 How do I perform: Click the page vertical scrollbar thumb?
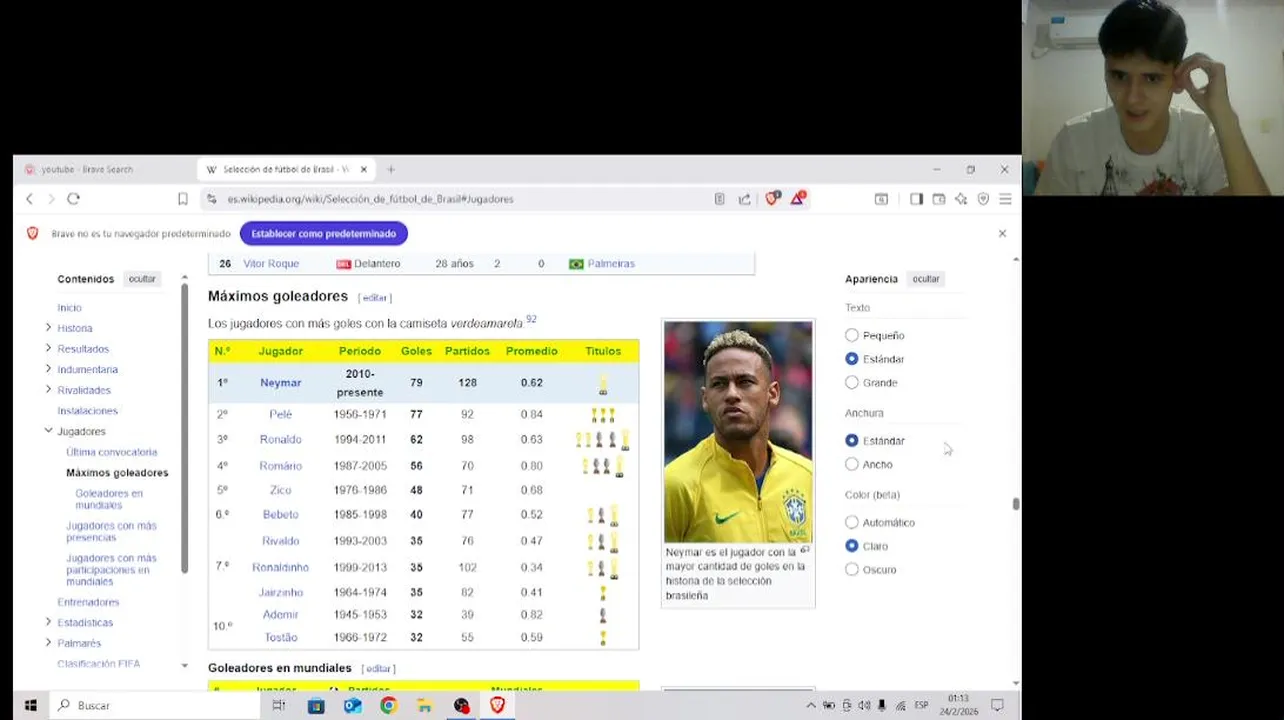(x=1016, y=504)
